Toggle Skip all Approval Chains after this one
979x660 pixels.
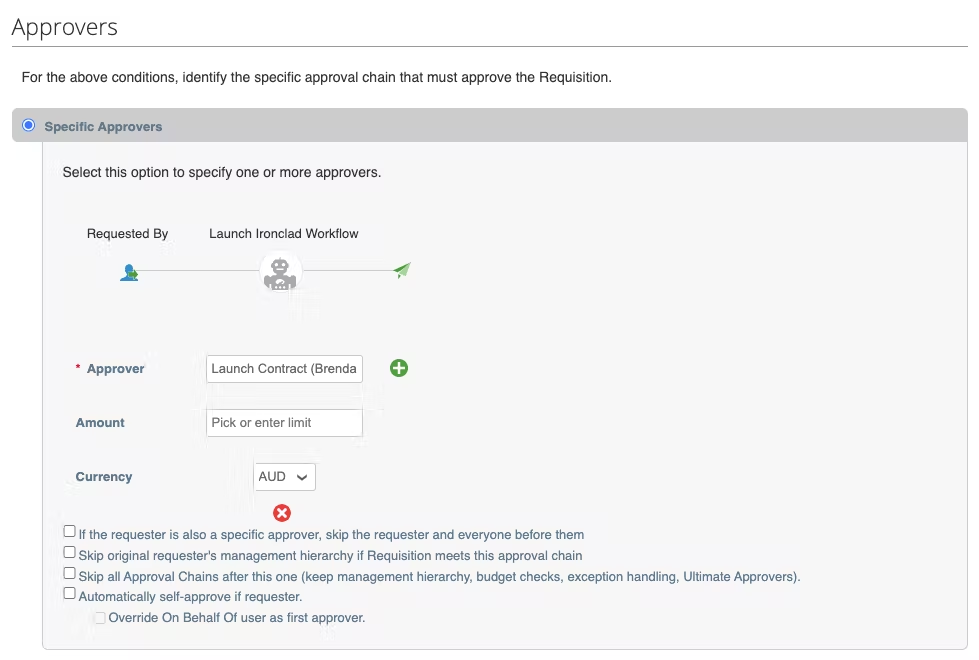point(69,574)
